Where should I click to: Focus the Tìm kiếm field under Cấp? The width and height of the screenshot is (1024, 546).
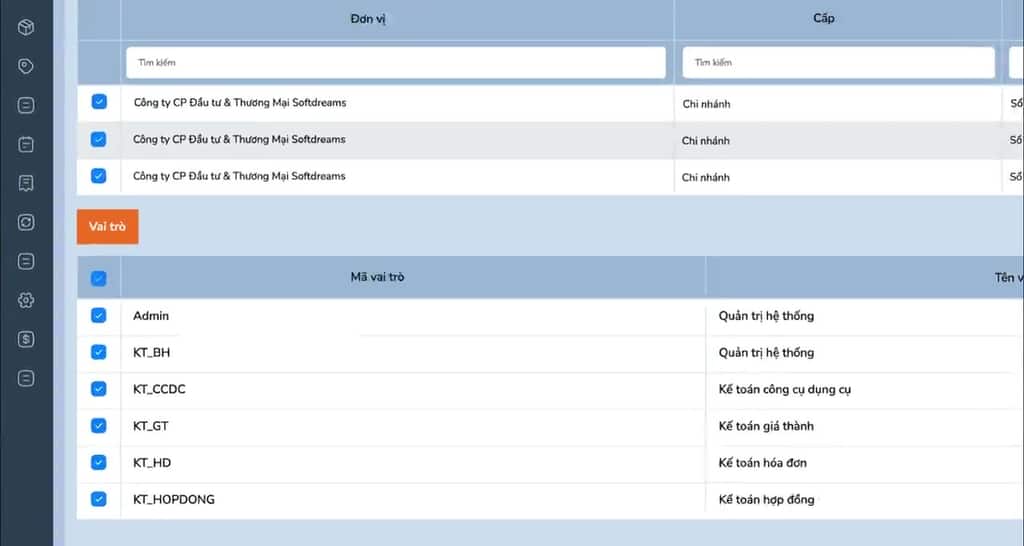[839, 63]
